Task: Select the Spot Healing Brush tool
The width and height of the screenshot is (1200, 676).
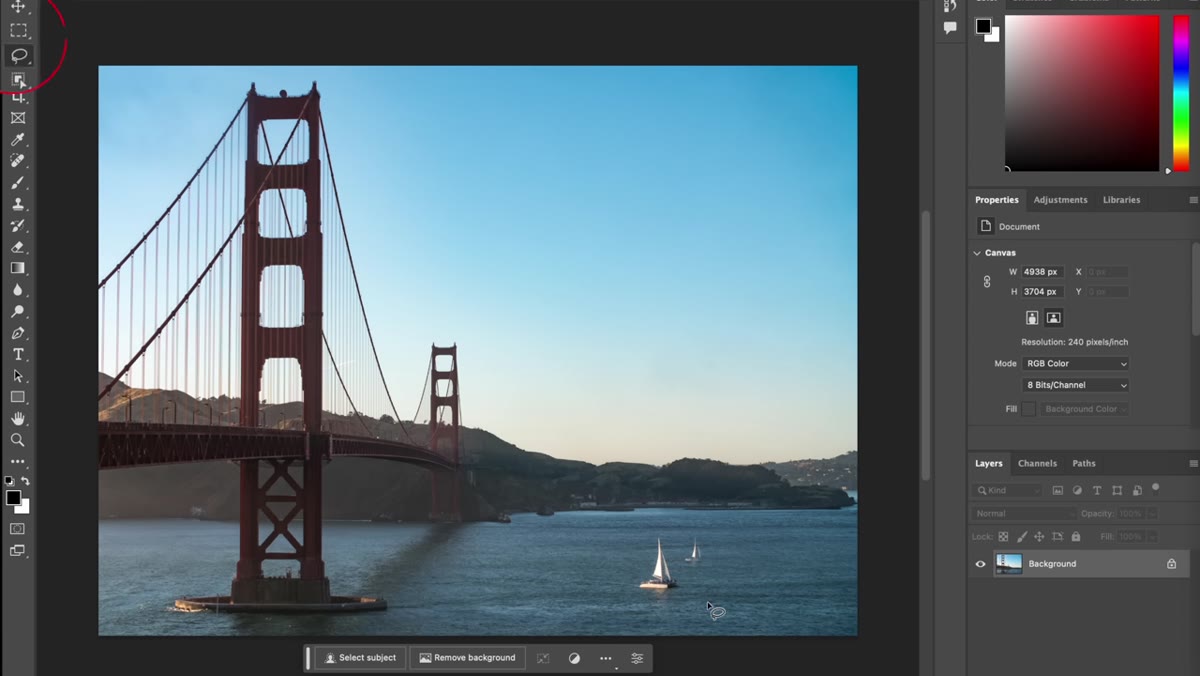Action: (x=18, y=161)
